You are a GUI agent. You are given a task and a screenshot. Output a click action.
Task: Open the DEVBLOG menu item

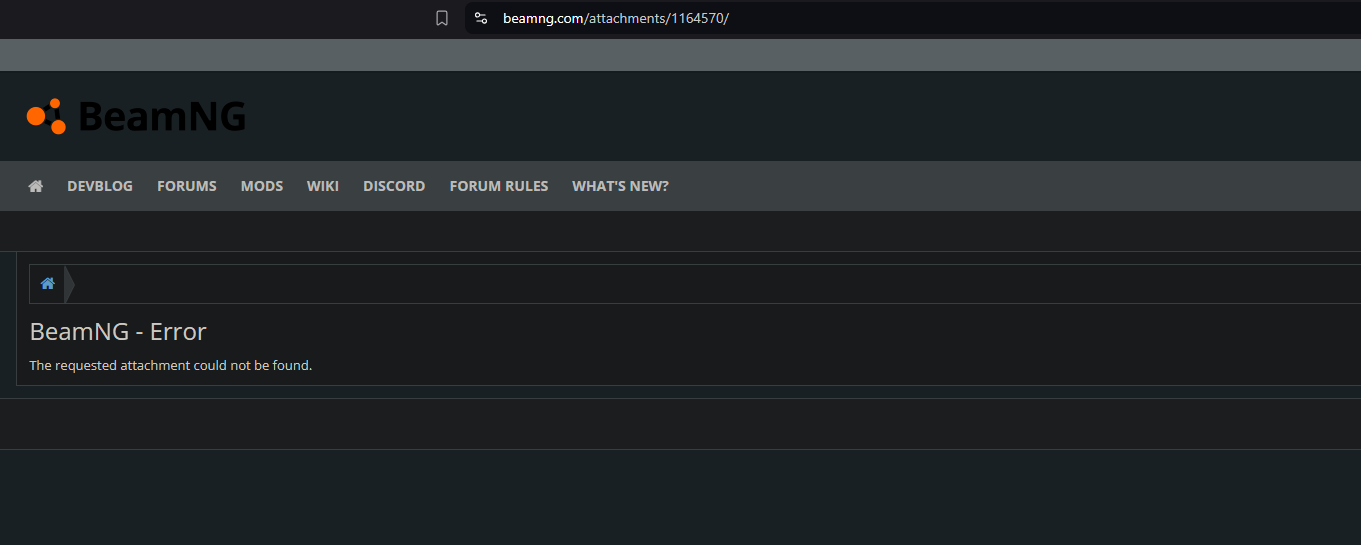(100, 186)
